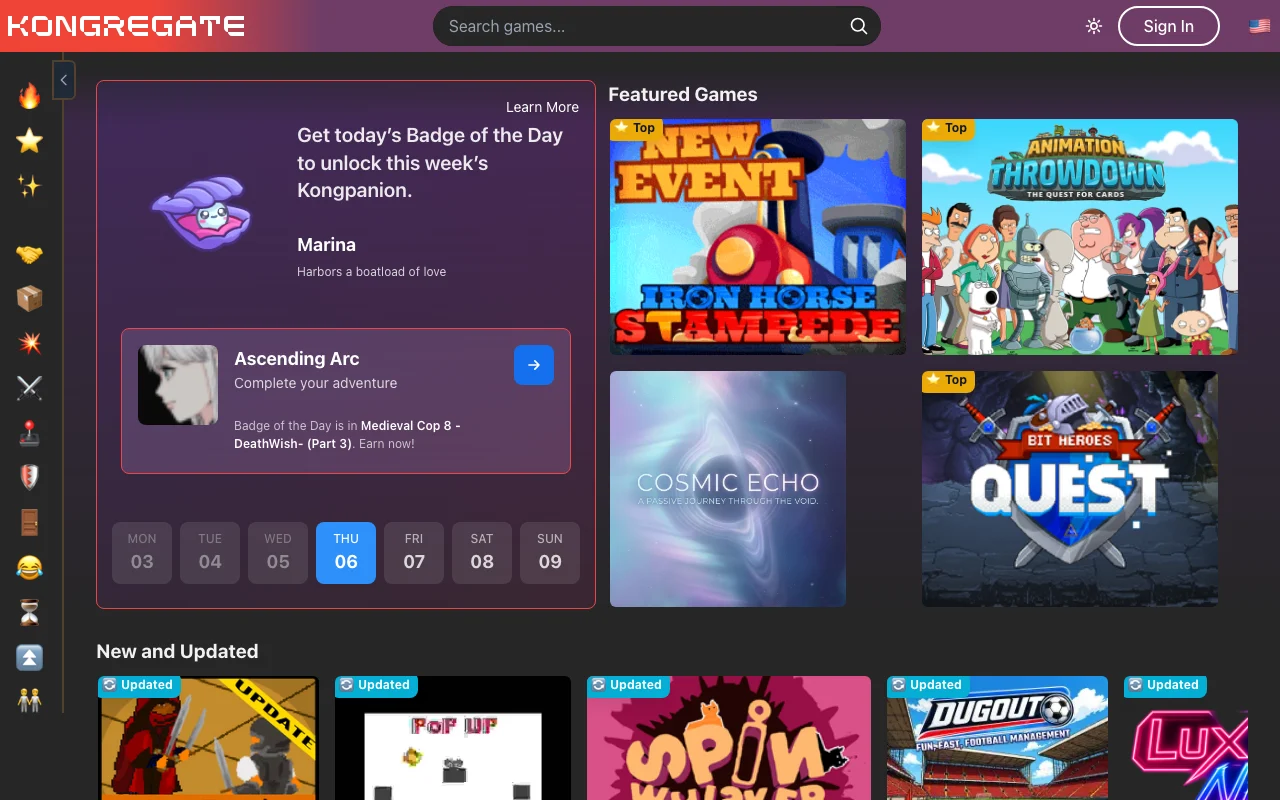Screen dimensions: 1280x800
Task: Click the Top badge on Iron Horse Stampede
Action: coord(635,128)
